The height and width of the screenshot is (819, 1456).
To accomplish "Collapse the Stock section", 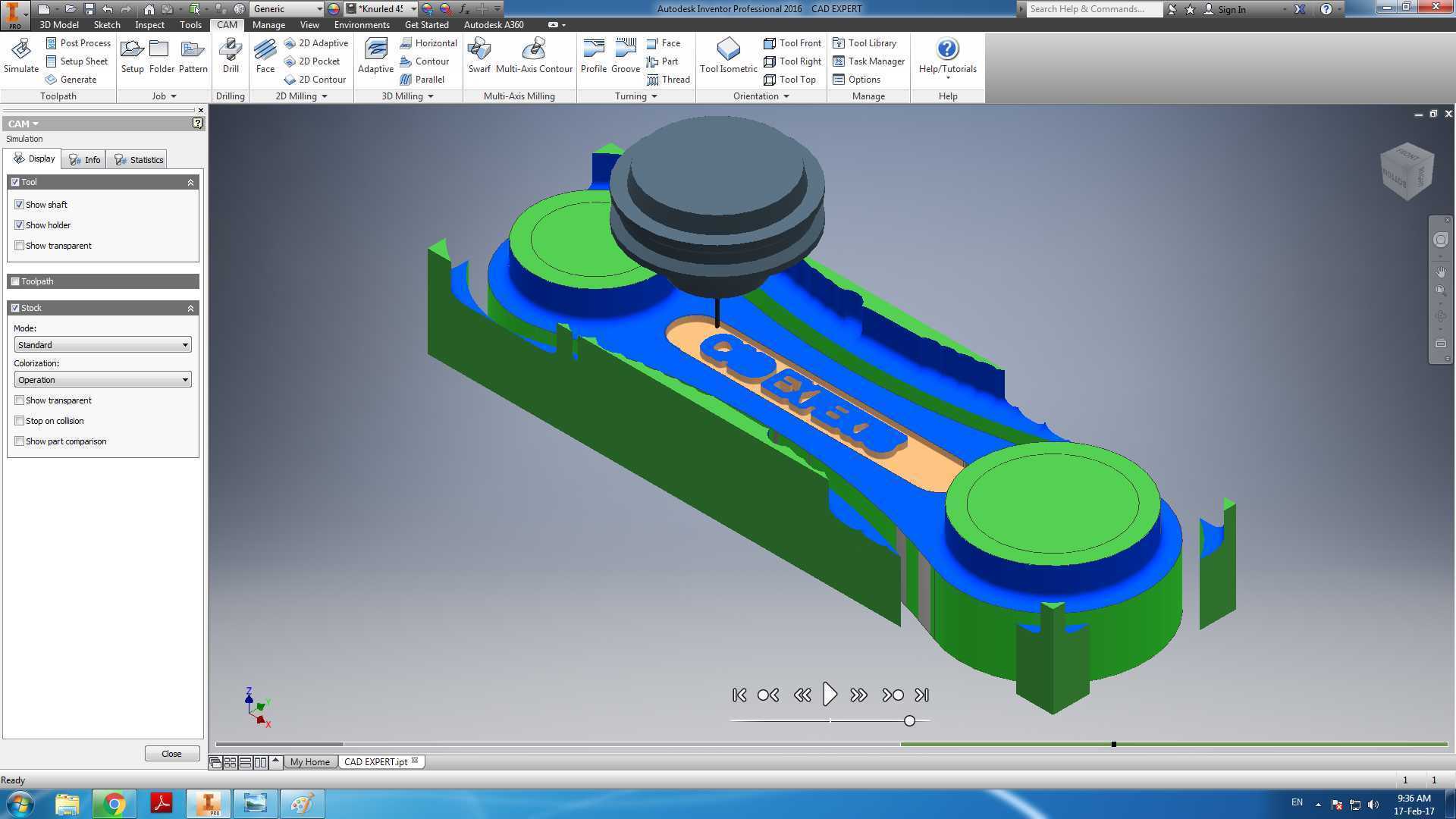I will tap(190, 308).
